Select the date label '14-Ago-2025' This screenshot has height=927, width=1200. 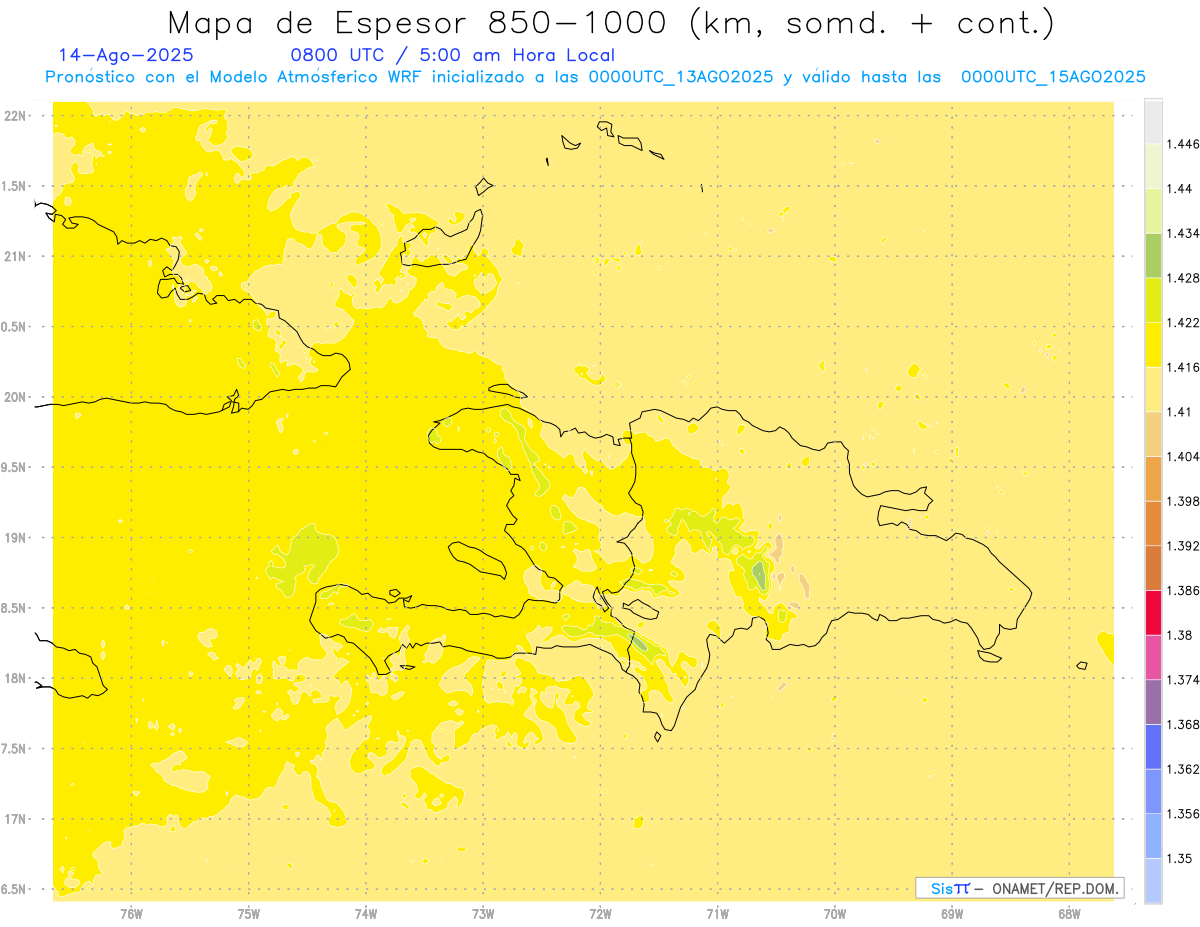(x=125, y=56)
